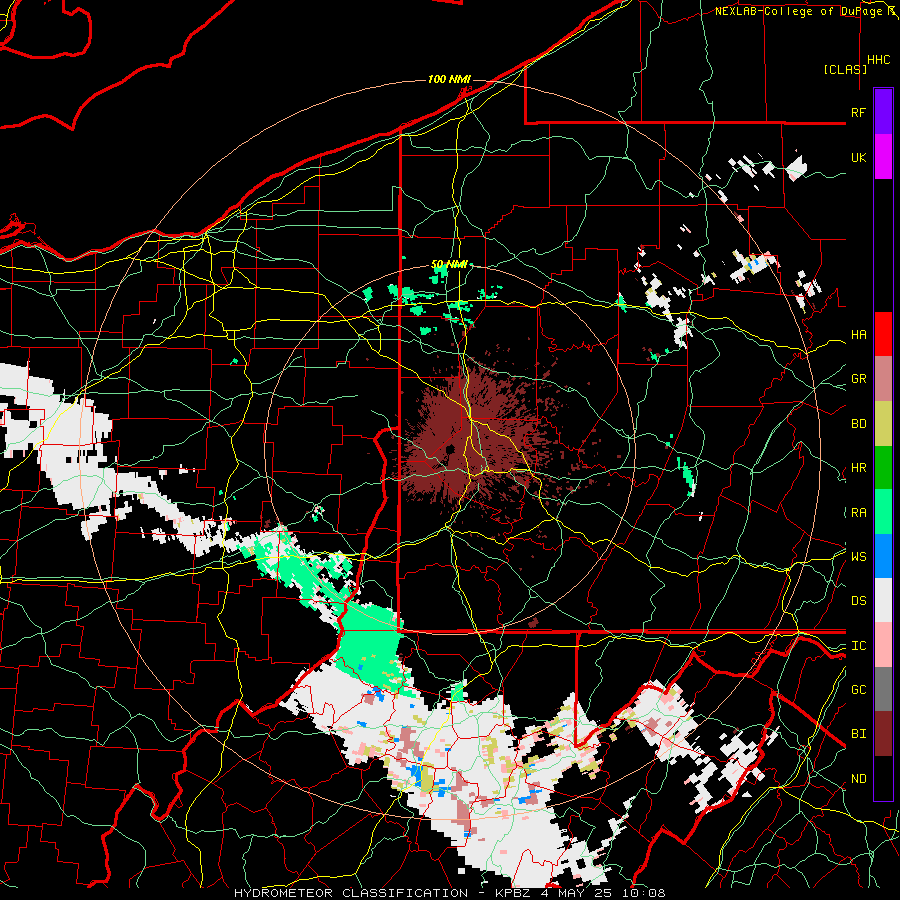Click the BI legend label

coord(858,734)
